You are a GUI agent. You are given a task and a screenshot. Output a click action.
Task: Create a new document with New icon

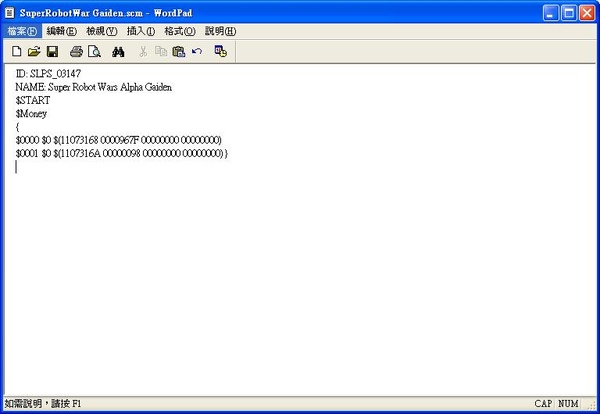tap(16, 51)
